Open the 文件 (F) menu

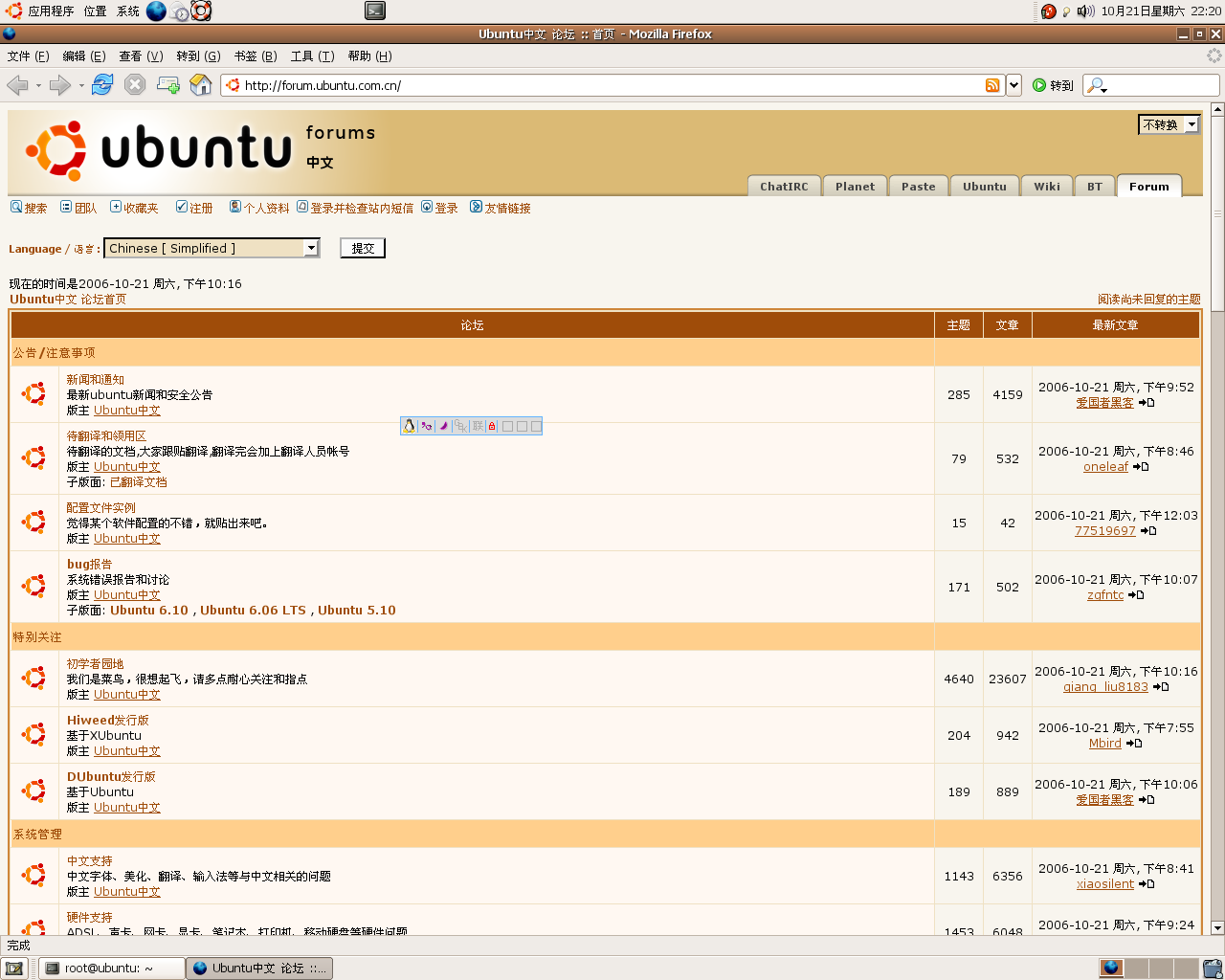coord(28,56)
